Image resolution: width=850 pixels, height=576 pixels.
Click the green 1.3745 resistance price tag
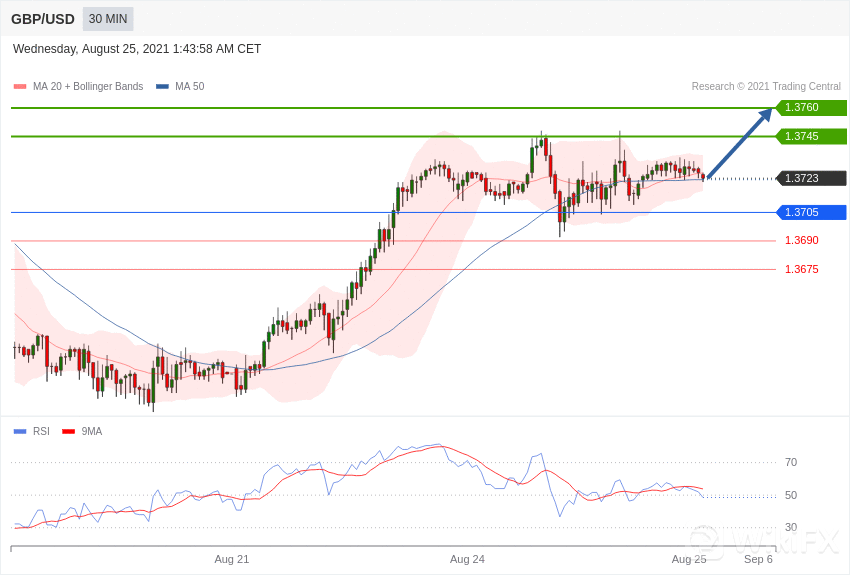click(x=810, y=136)
